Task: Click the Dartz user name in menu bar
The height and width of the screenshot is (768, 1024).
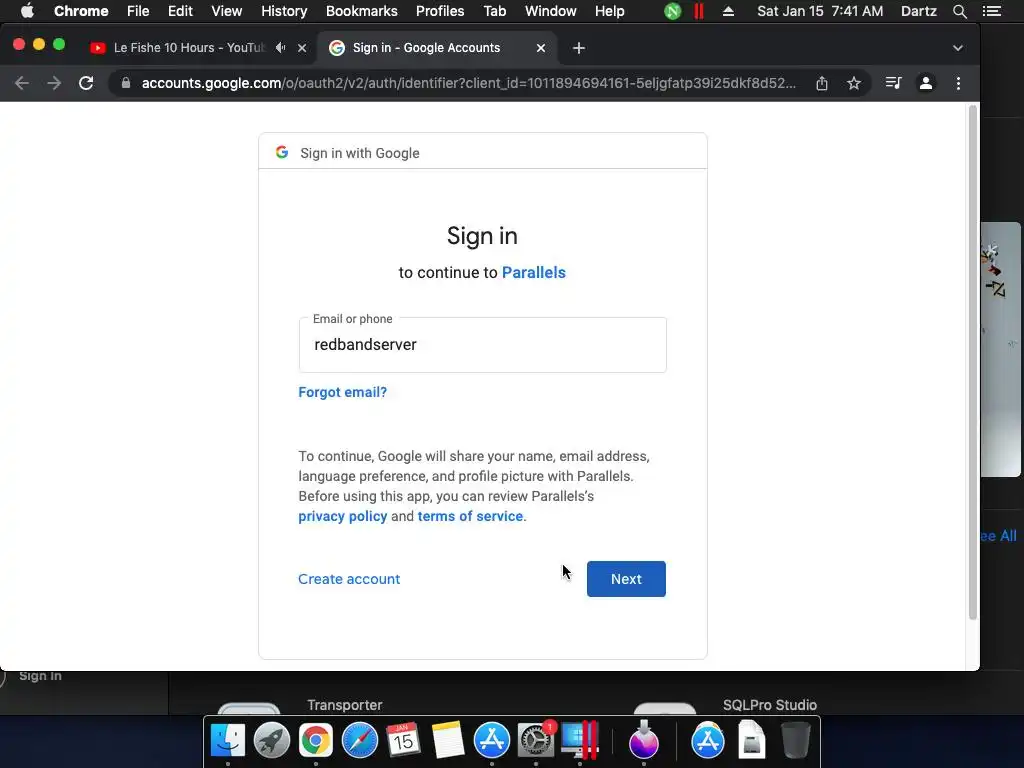Action: pyautogui.click(x=918, y=11)
